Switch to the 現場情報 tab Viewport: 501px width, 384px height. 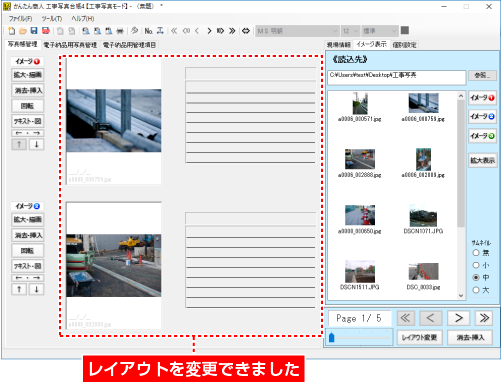[339, 45]
